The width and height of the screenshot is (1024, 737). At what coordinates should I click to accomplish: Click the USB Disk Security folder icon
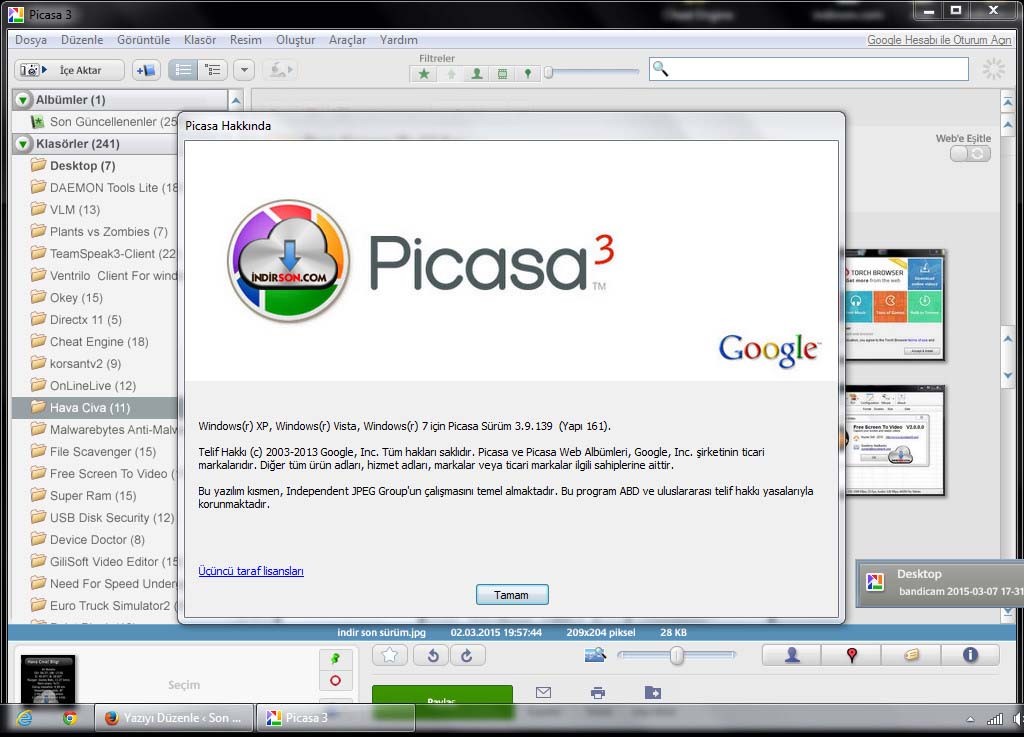click(x=38, y=517)
